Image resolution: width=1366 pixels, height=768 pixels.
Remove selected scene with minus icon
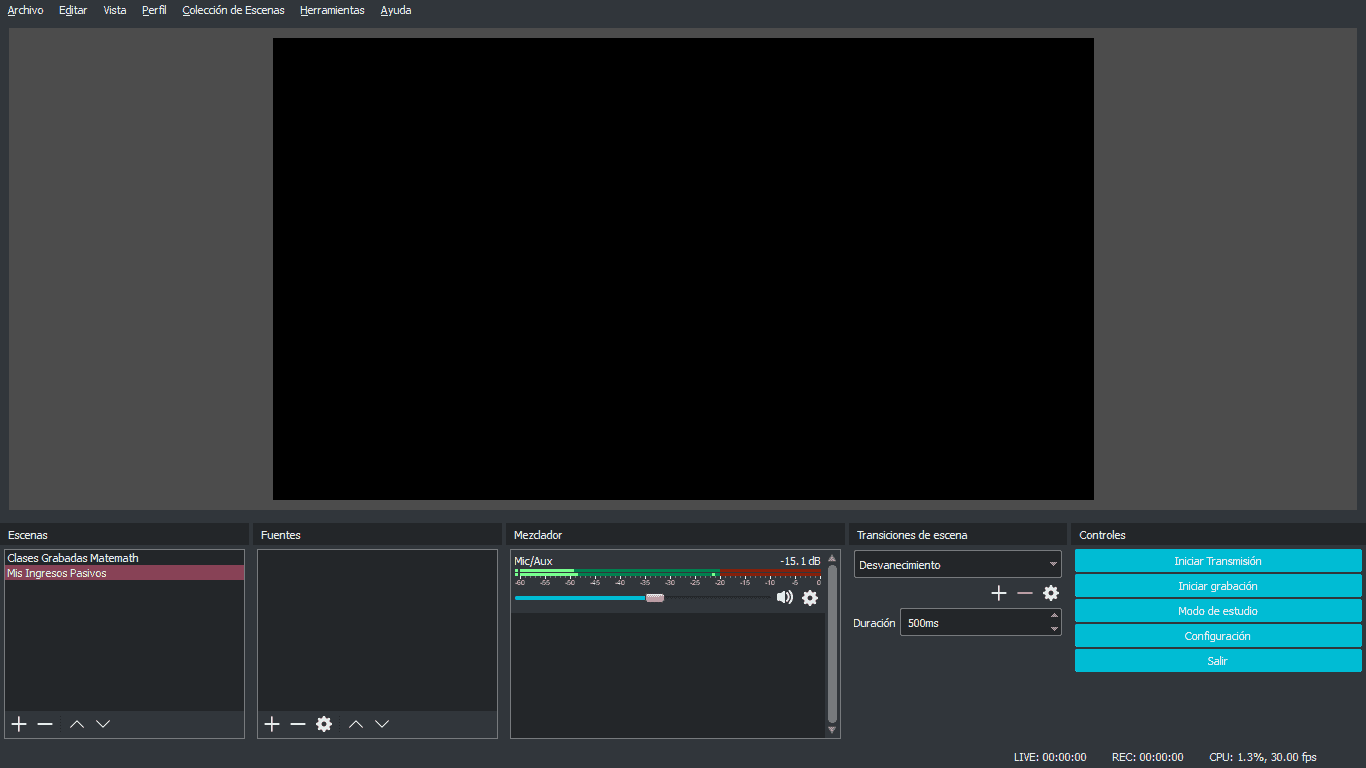[x=45, y=724]
